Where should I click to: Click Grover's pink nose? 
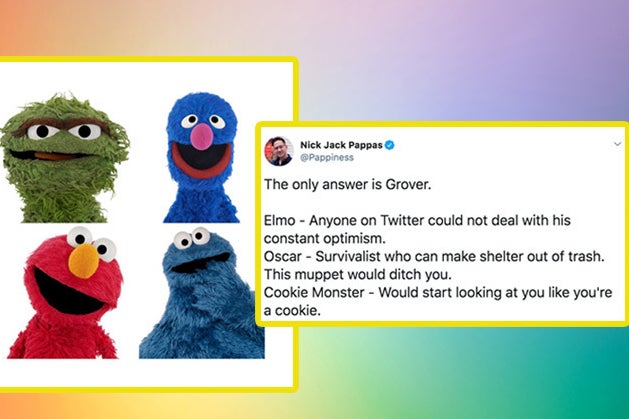pyautogui.click(x=201, y=135)
